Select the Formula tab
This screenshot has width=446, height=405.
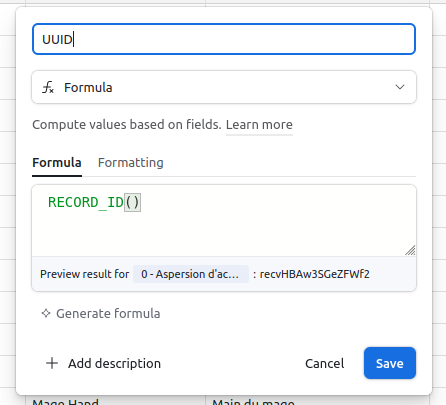point(57,163)
